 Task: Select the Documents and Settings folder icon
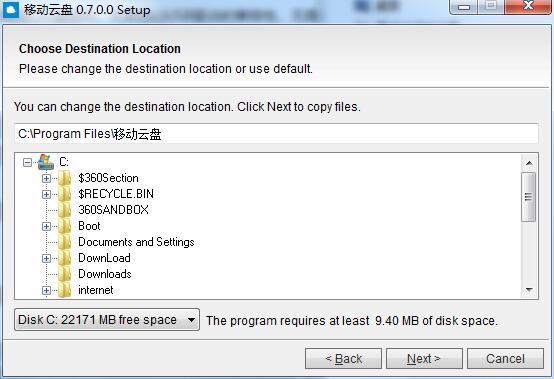[64, 242]
